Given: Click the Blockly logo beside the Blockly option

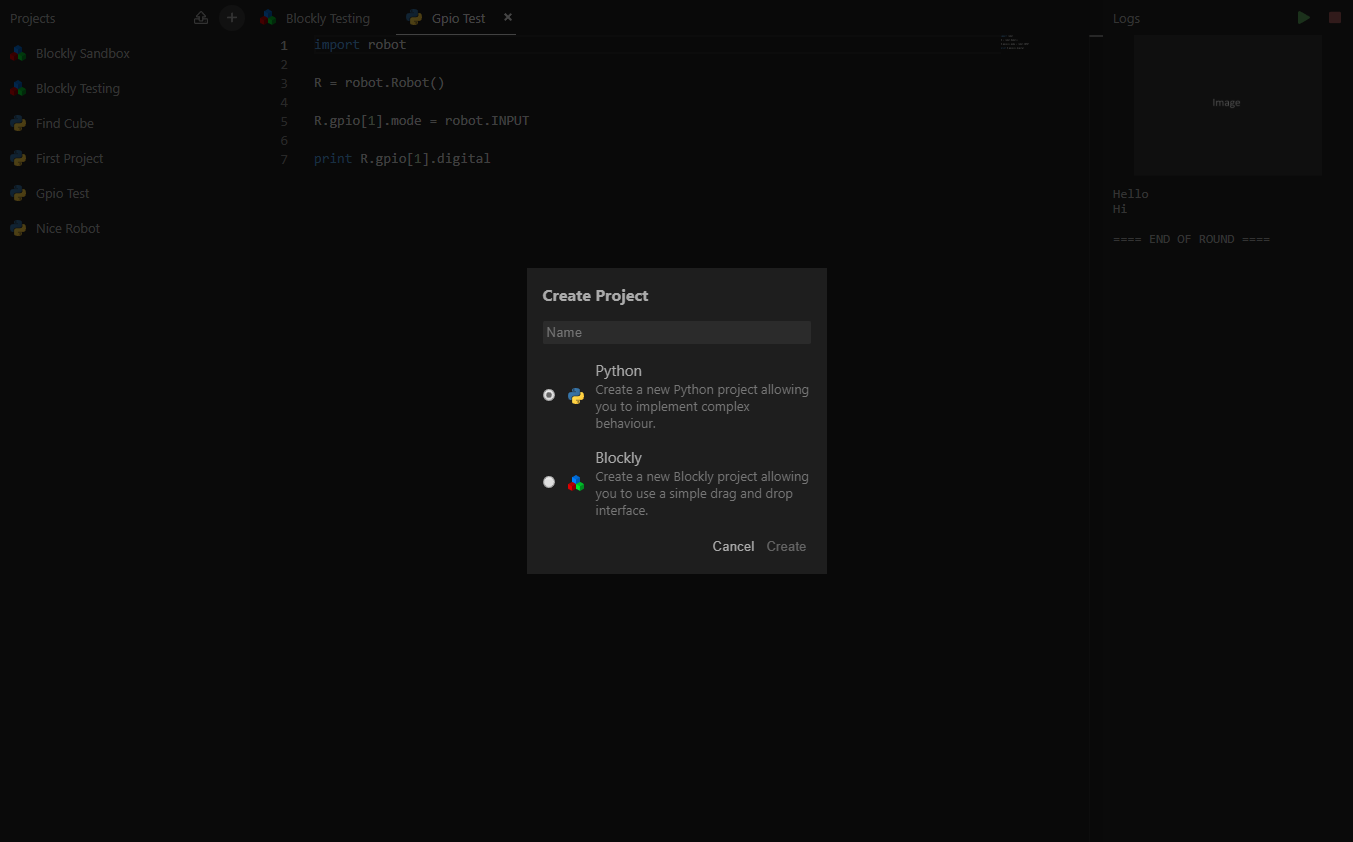Looking at the screenshot, I should coord(576,483).
